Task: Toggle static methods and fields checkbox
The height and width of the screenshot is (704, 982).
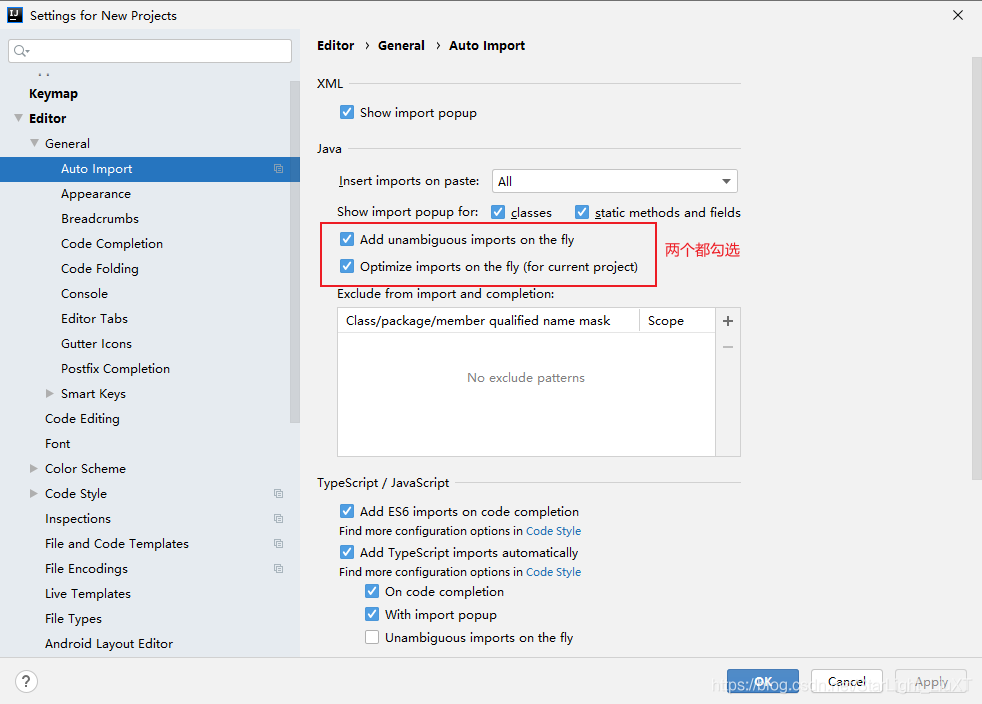Action: click(582, 212)
